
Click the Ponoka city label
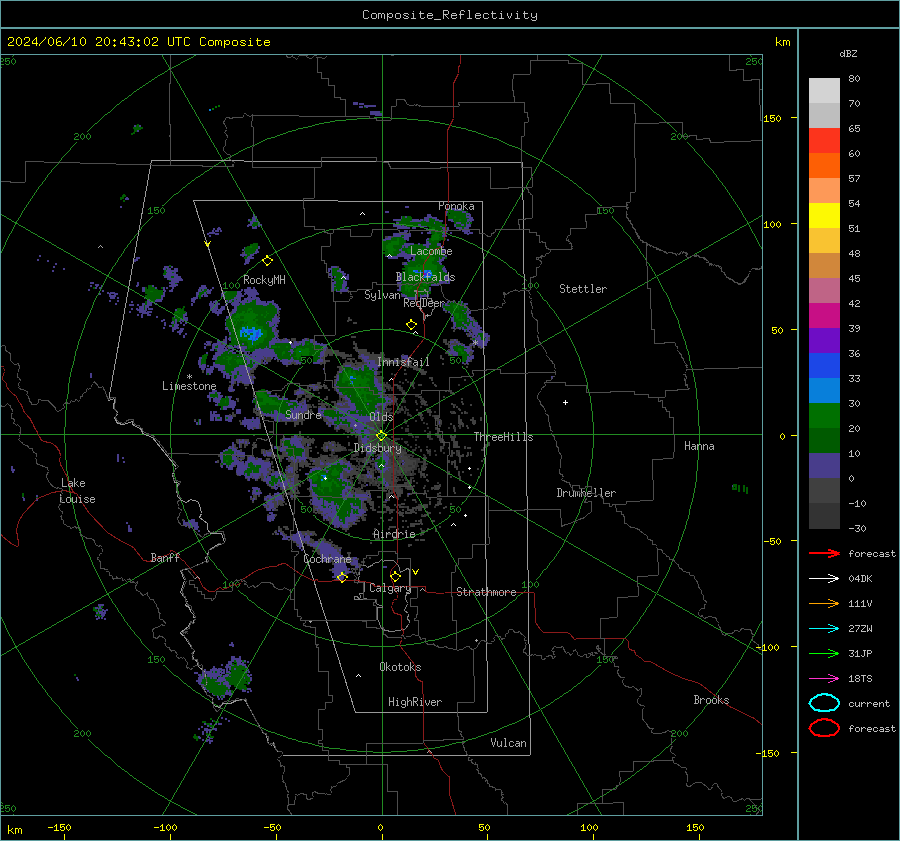[456, 206]
